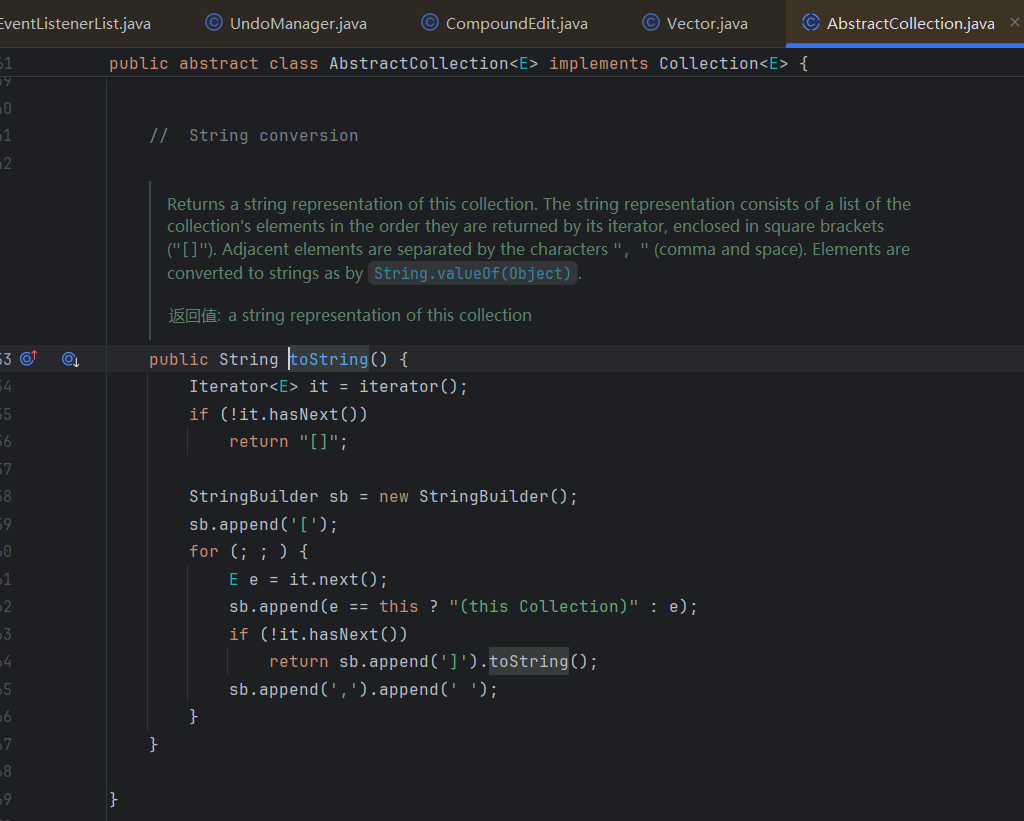Click the toString method name in its declaration
Screen dimensions: 1024x821
pyautogui.click(x=329, y=359)
